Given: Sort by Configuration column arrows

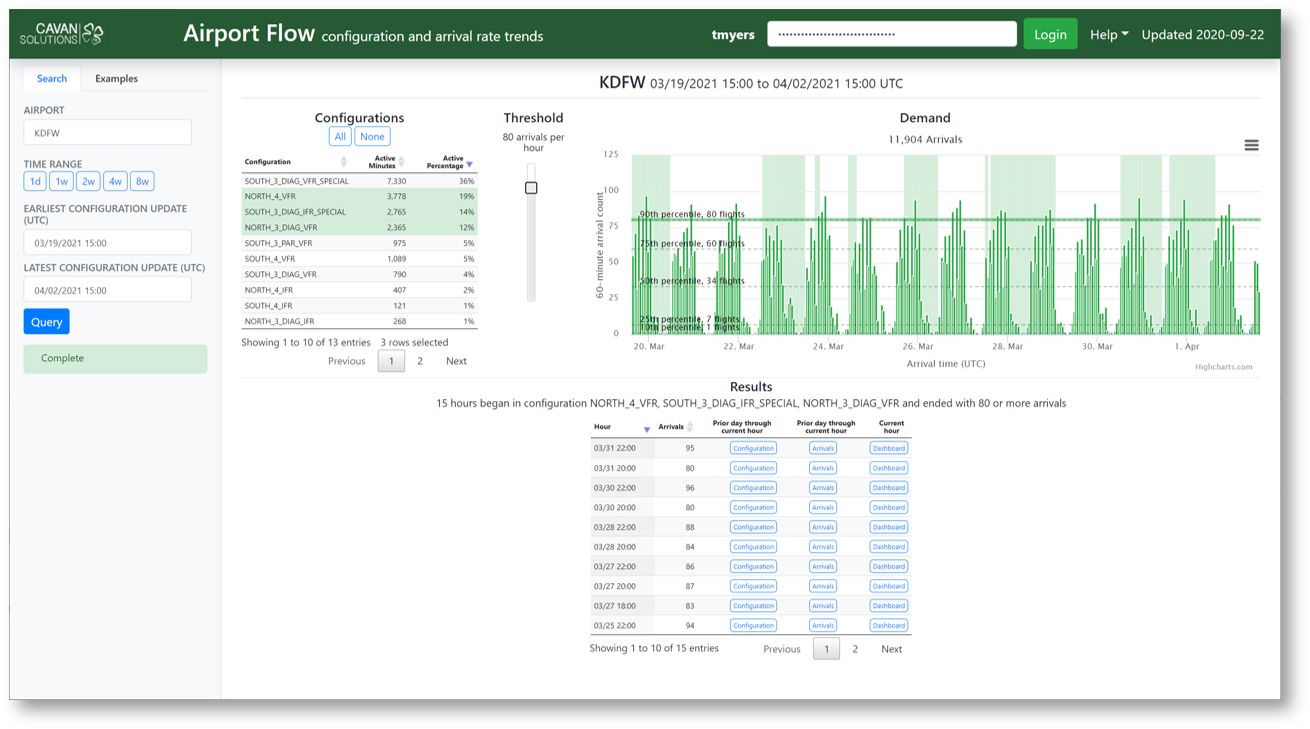Looking at the screenshot, I should [343, 162].
